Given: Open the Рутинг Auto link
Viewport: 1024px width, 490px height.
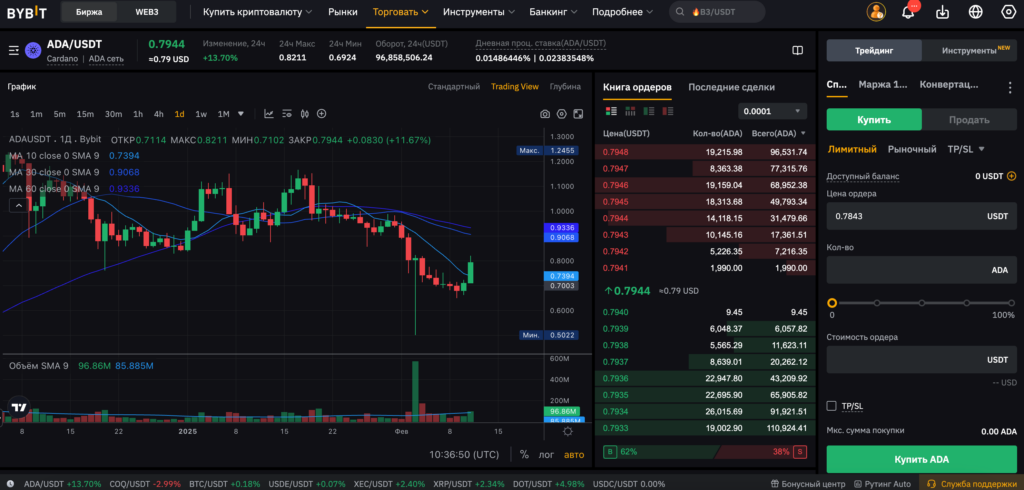Looking at the screenshot, I should click(x=882, y=484).
